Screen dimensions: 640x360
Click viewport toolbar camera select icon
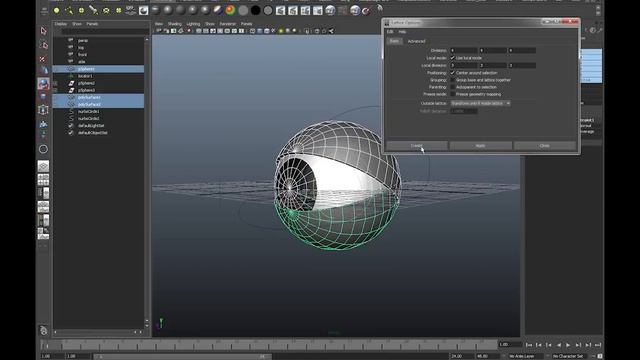(x=159, y=31)
